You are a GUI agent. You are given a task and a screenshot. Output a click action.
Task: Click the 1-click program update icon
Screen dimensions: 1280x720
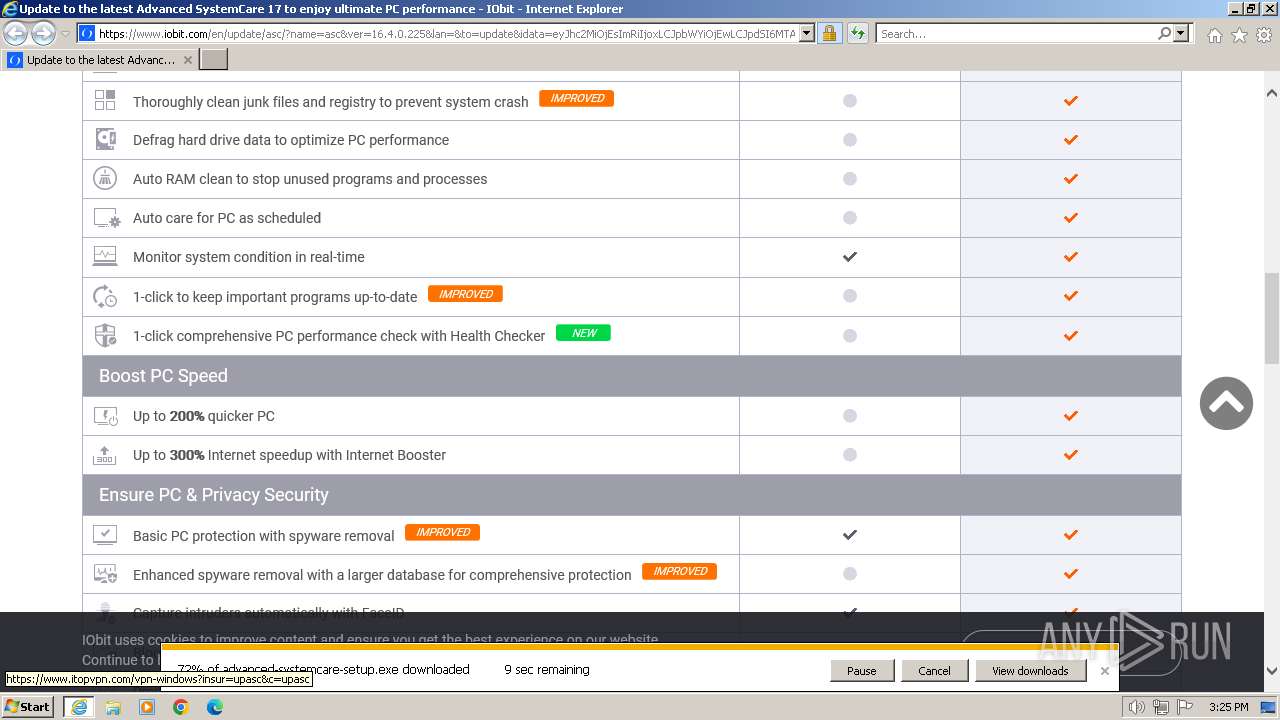(105, 296)
